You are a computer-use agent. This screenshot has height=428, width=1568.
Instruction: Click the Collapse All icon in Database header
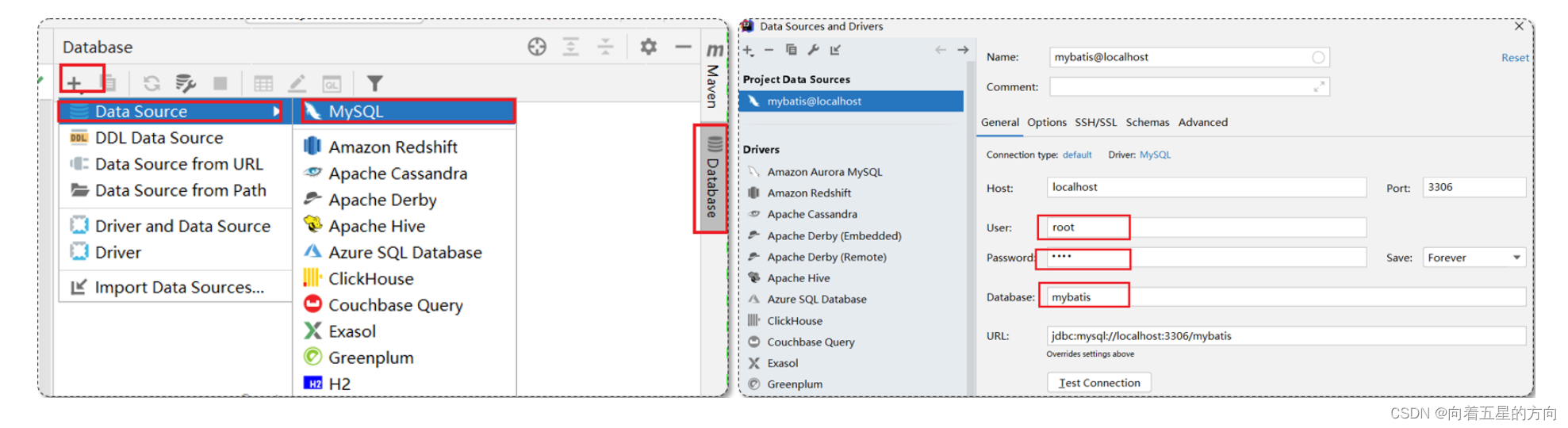click(605, 47)
